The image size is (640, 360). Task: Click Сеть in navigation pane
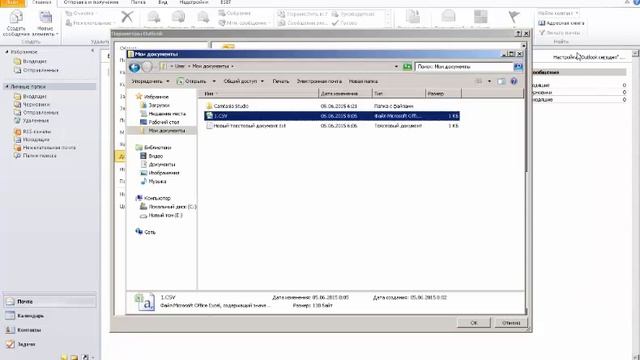pos(149,232)
